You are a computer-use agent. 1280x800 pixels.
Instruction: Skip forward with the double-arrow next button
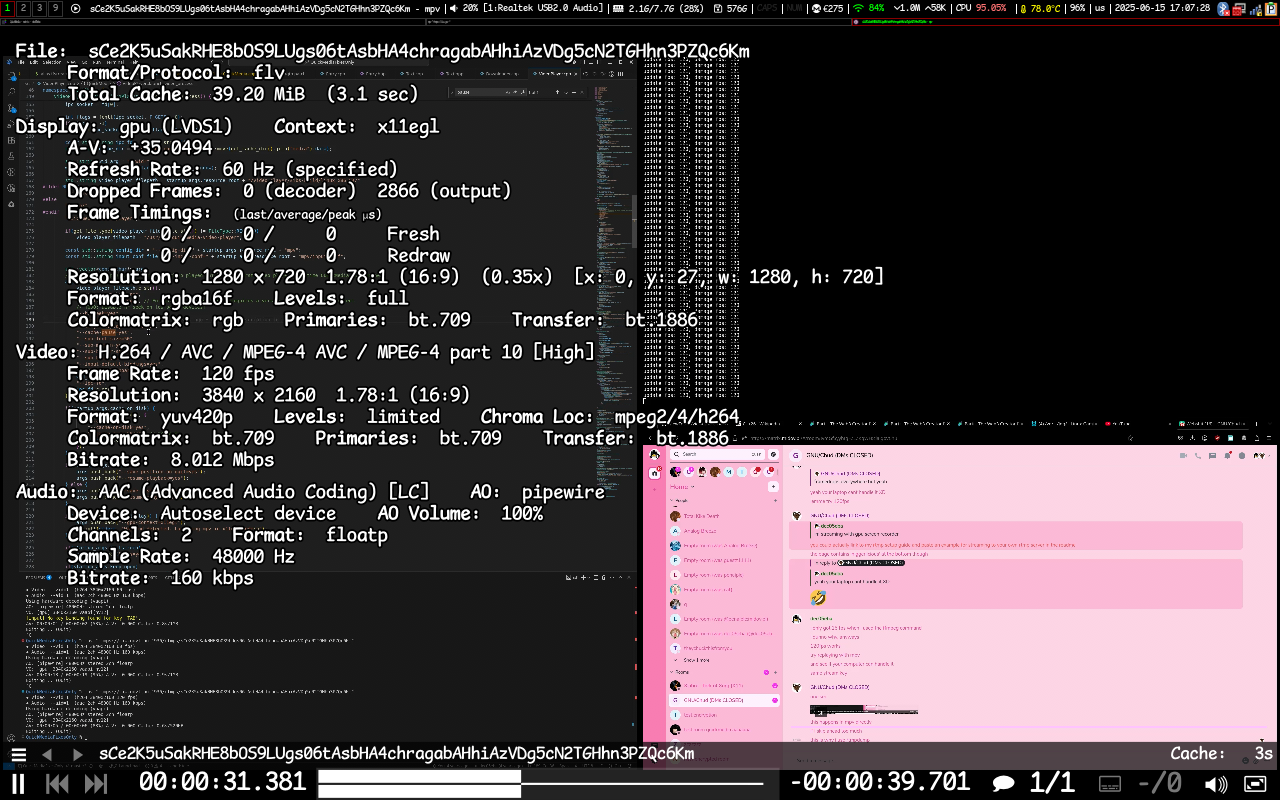tap(96, 783)
